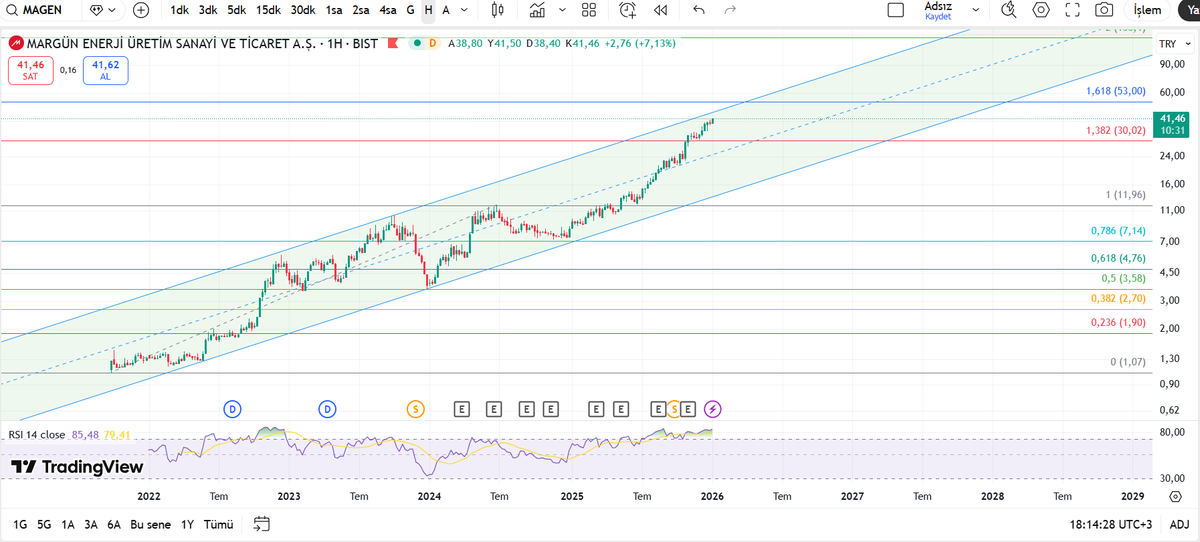Take a chart snapshot with the camera
Image resolution: width=1200 pixels, height=542 pixels.
1104,10
